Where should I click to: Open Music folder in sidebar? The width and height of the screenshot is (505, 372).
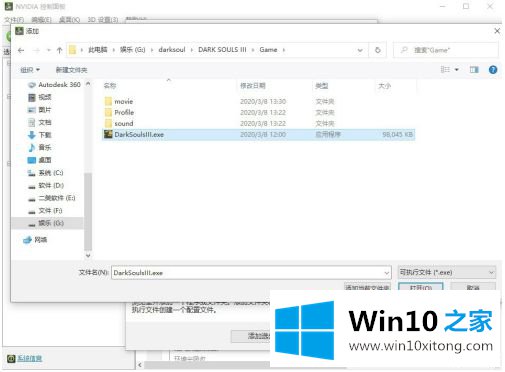tap(40, 147)
